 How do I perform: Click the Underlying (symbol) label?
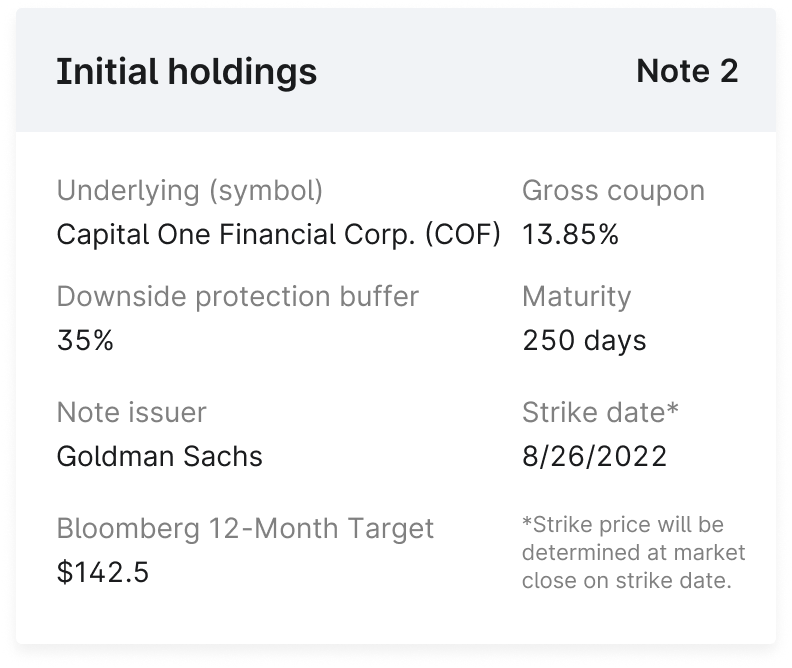click(x=190, y=190)
